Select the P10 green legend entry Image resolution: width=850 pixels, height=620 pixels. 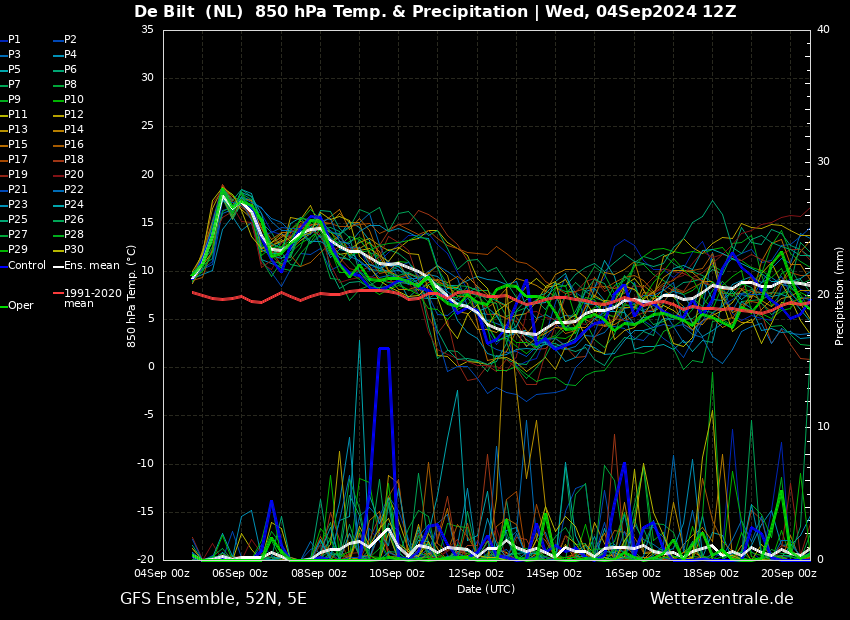(73, 100)
